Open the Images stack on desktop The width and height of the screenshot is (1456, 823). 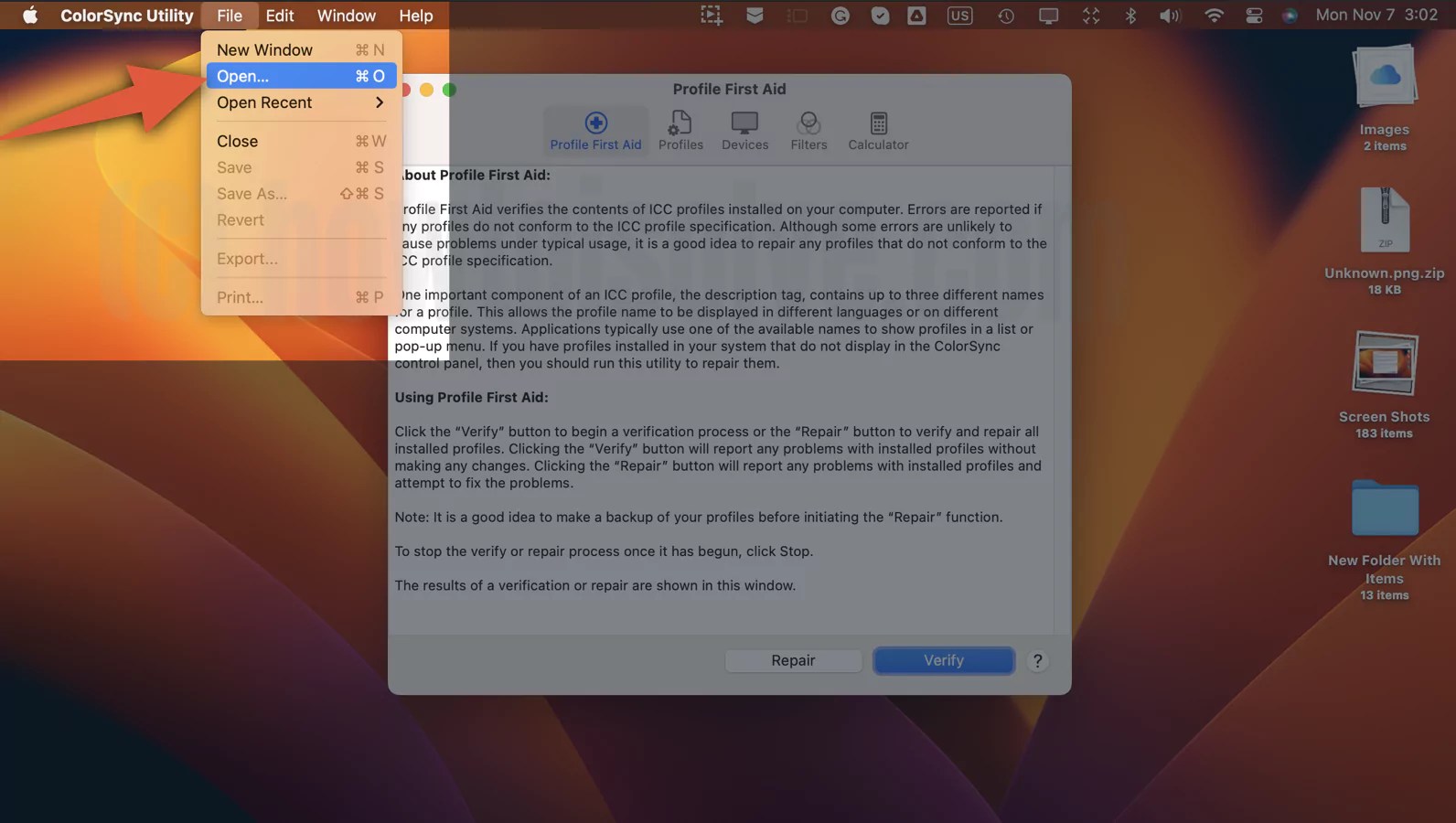1385,99
